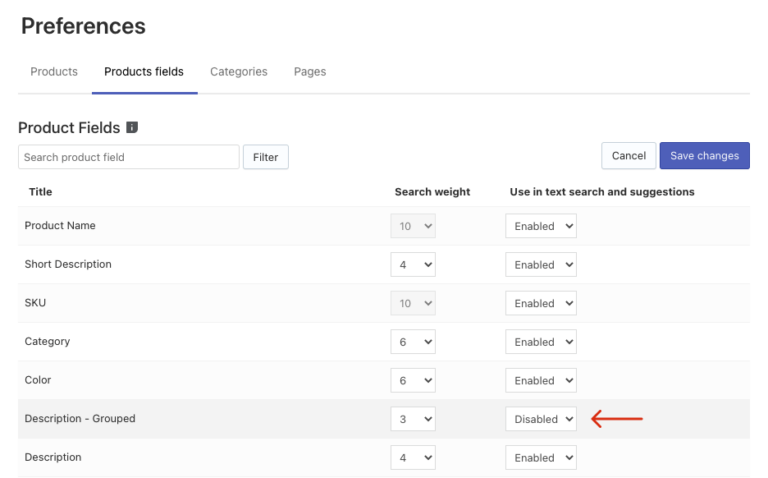Viewport: 768px width, 478px height.
Task: Select the Products fields tab
Action: tap(144, 72)
